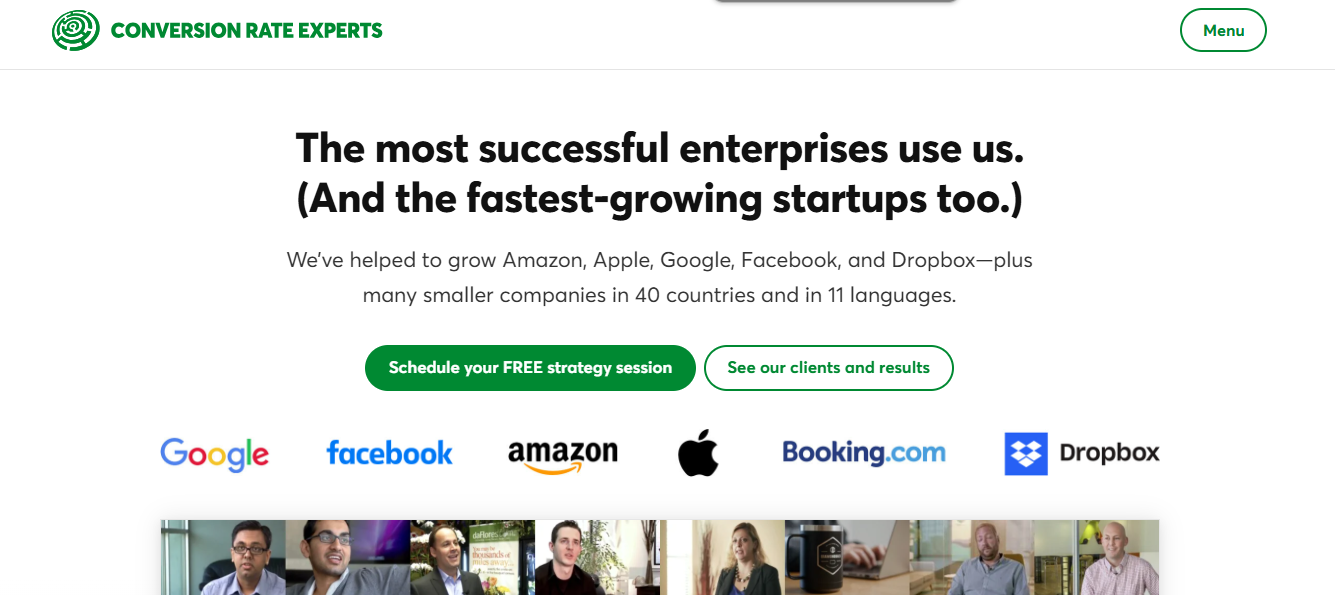The height and width of the screenshot is (595, 1335).
Task: See our clients and results
Action: pyautogui.click(x=829, y=368)
